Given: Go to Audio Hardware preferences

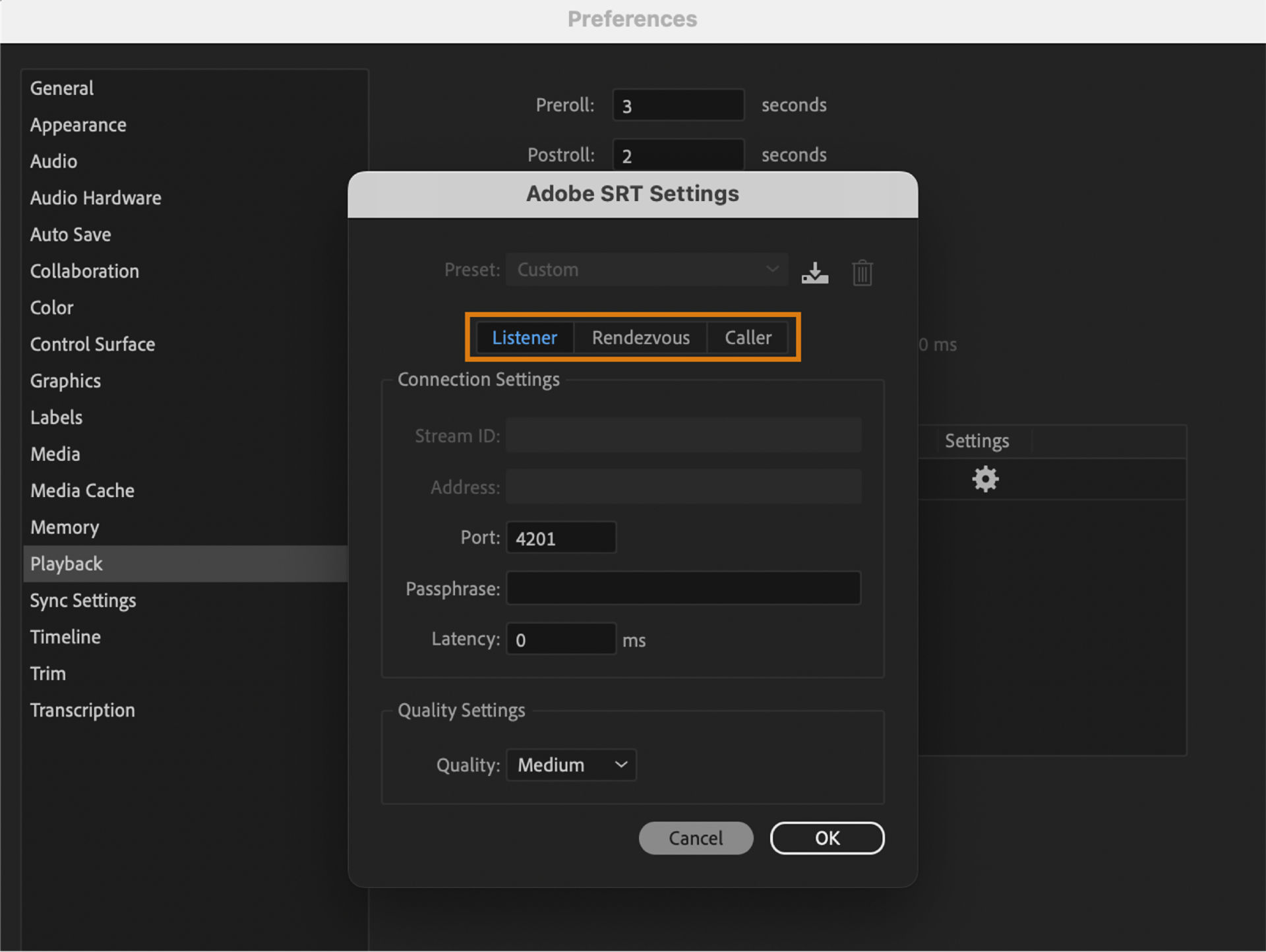Looking at the screenshot, I should (x=96, y=198).
